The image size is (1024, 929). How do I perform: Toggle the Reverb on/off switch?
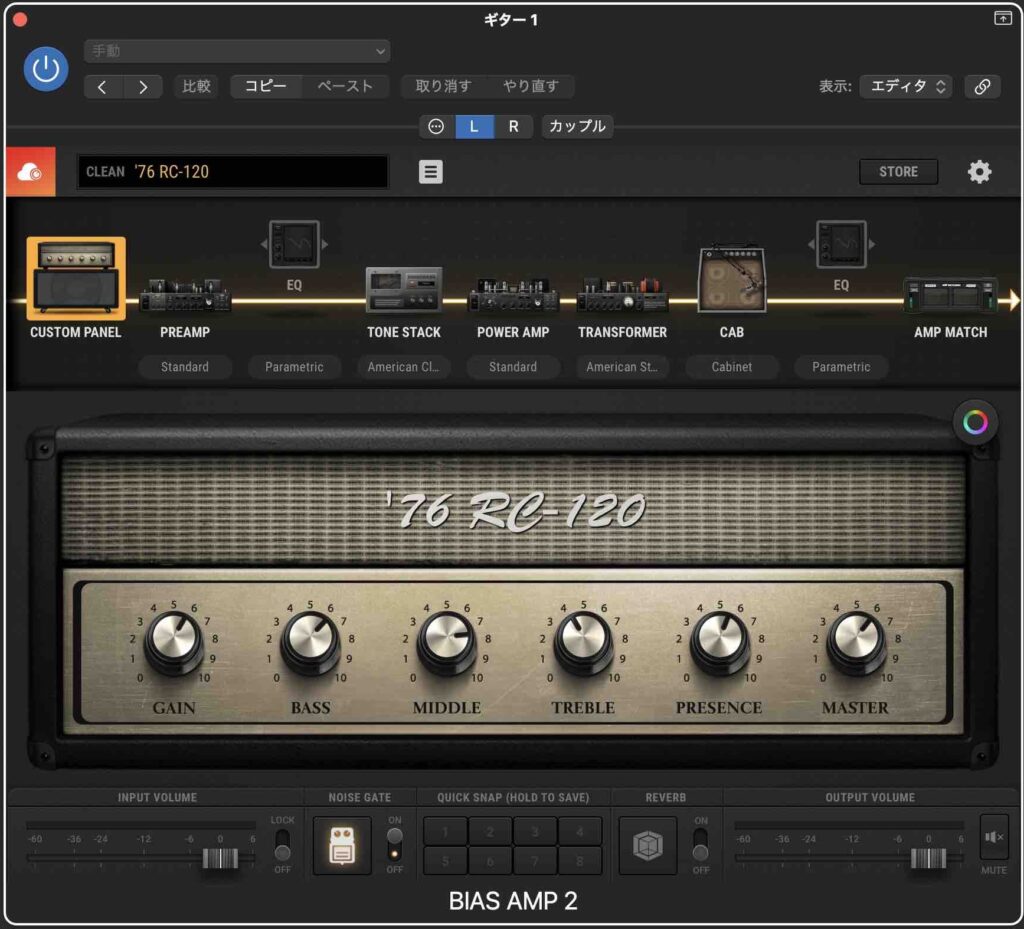(x=700, y=844)
